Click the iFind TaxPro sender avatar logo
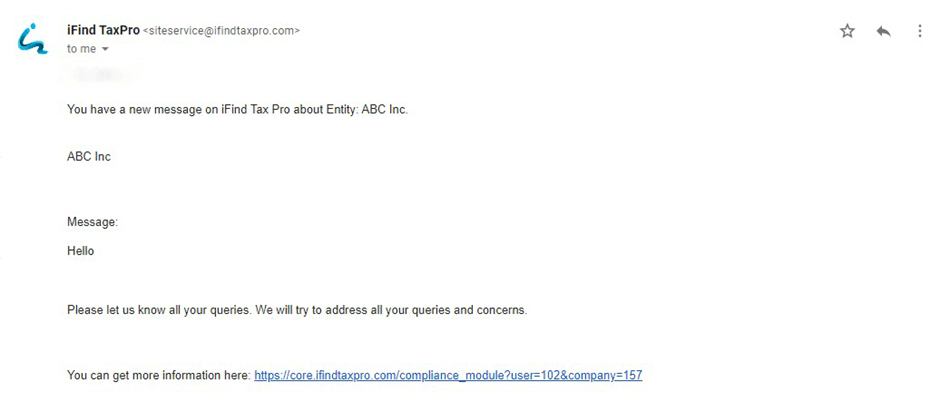Screen dimensions: 940x402 pos(34,39)
